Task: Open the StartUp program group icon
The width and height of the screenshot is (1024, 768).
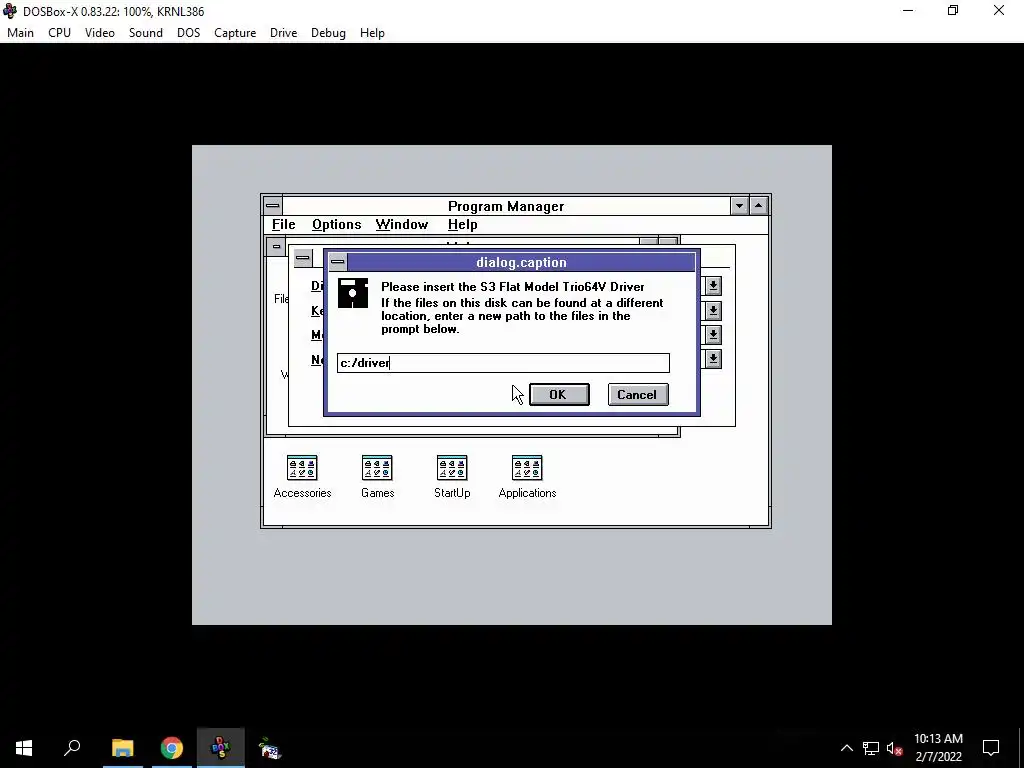Action: click(452, 468)
